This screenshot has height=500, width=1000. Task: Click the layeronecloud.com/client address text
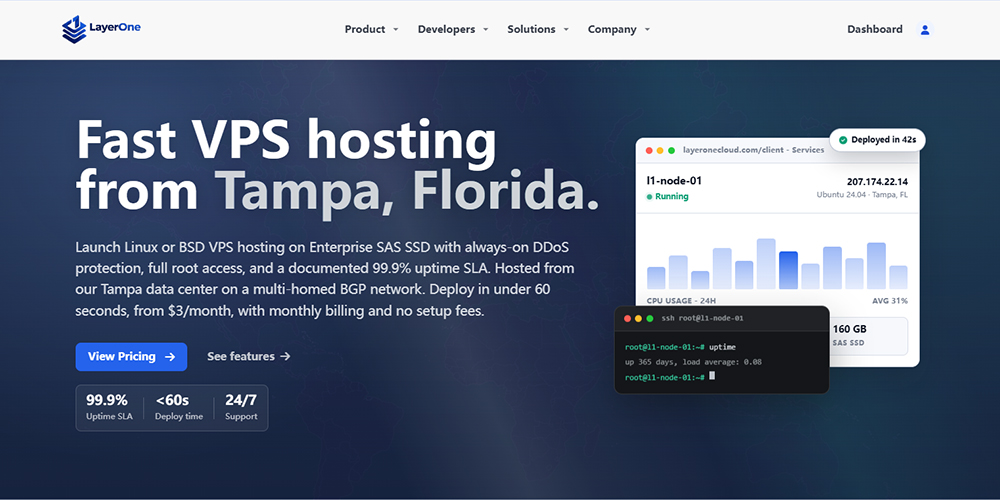point(753,151)
